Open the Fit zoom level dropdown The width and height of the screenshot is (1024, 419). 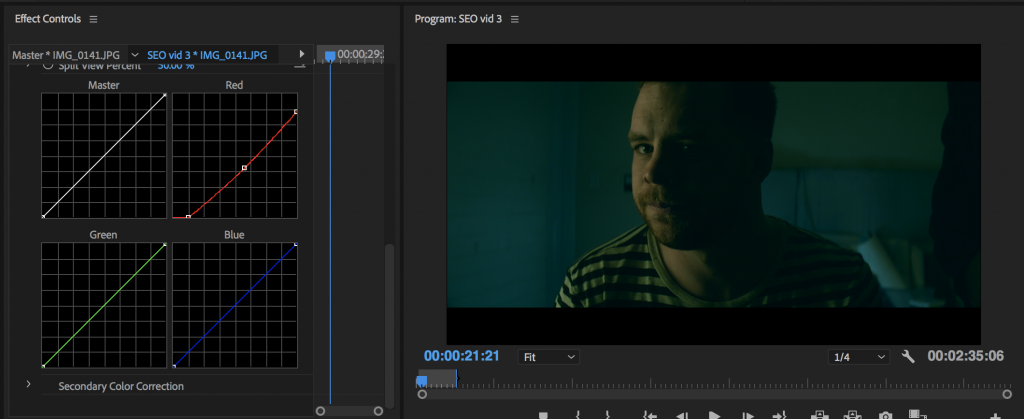(549, 357)
